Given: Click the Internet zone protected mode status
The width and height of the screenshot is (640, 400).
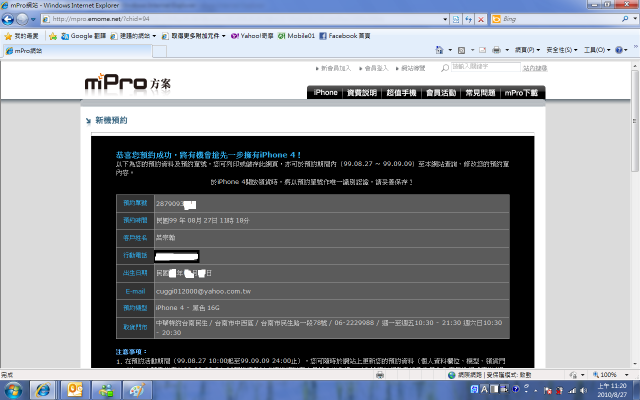Looking at the screenshot, I should tap(489, 375).
